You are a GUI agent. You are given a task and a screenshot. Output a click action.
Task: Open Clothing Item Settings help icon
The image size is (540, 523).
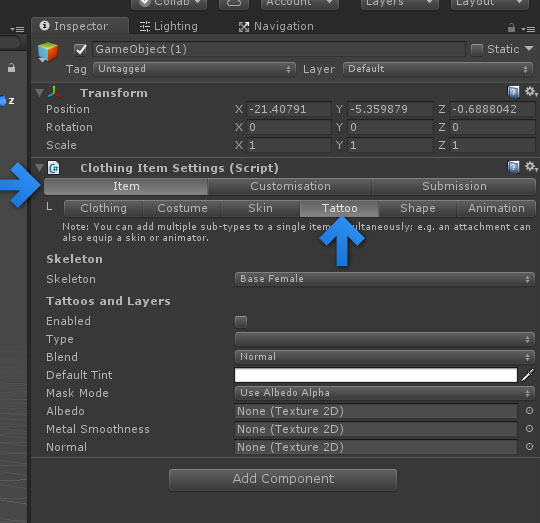pos(513,167)
